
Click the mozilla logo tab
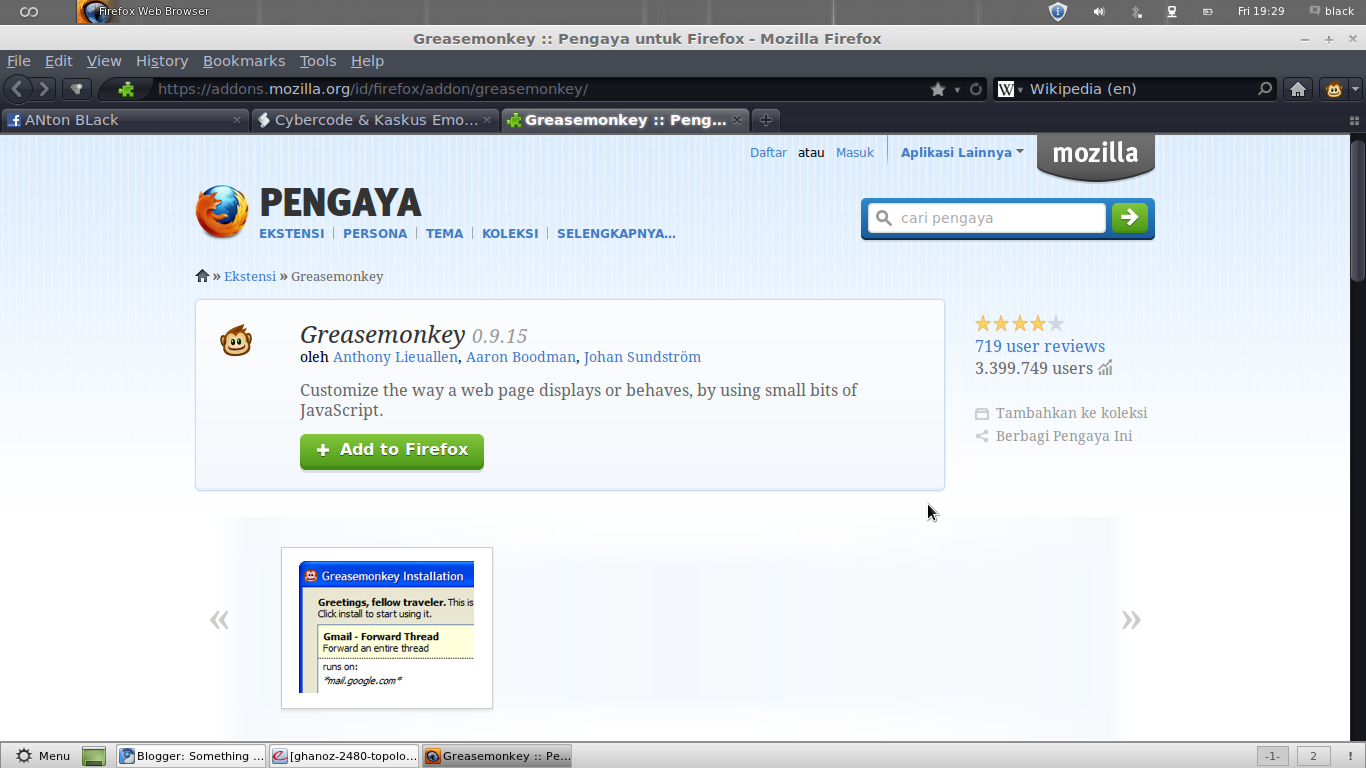1096,156
